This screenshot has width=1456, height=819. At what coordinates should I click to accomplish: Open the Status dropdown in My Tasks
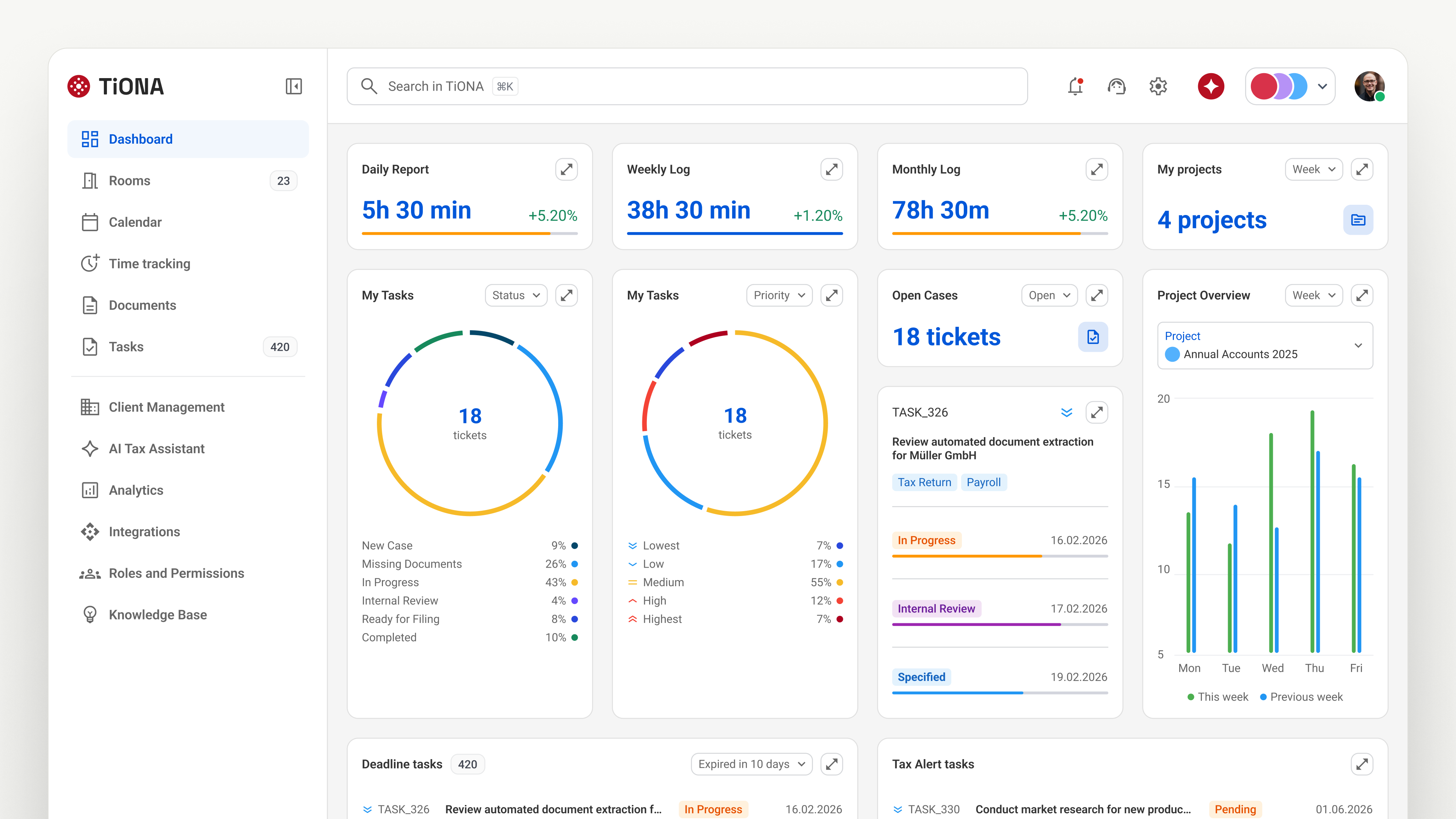(x=516, y=295)
